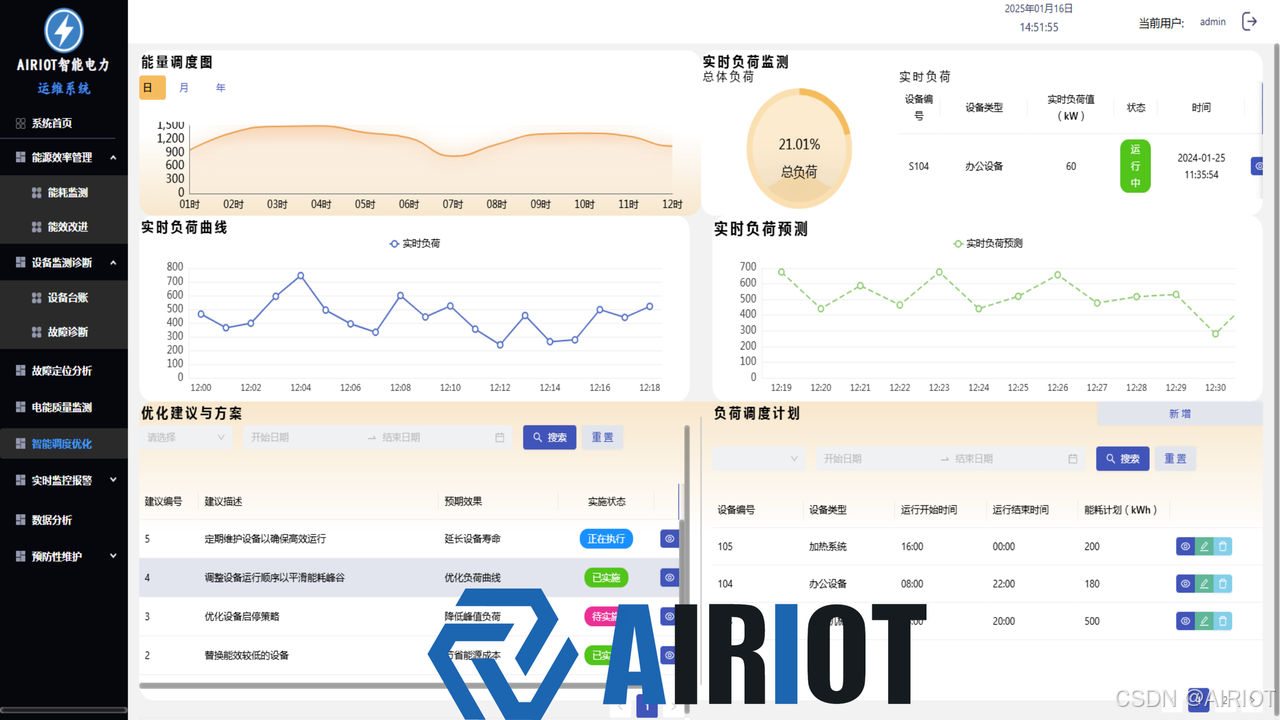Open eye view icon for device 104

(x=1185, y=583)
